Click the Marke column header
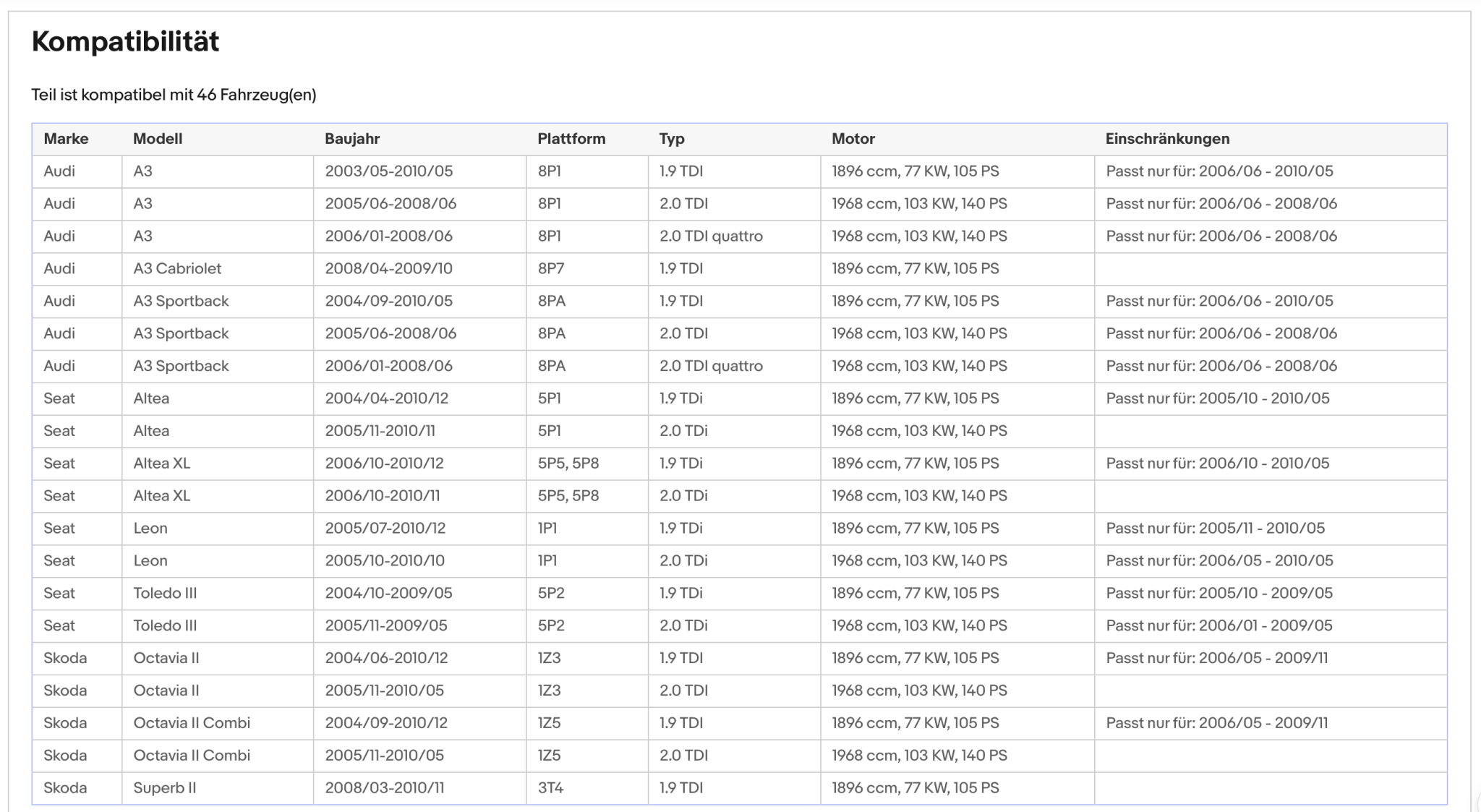 (66, 139)
